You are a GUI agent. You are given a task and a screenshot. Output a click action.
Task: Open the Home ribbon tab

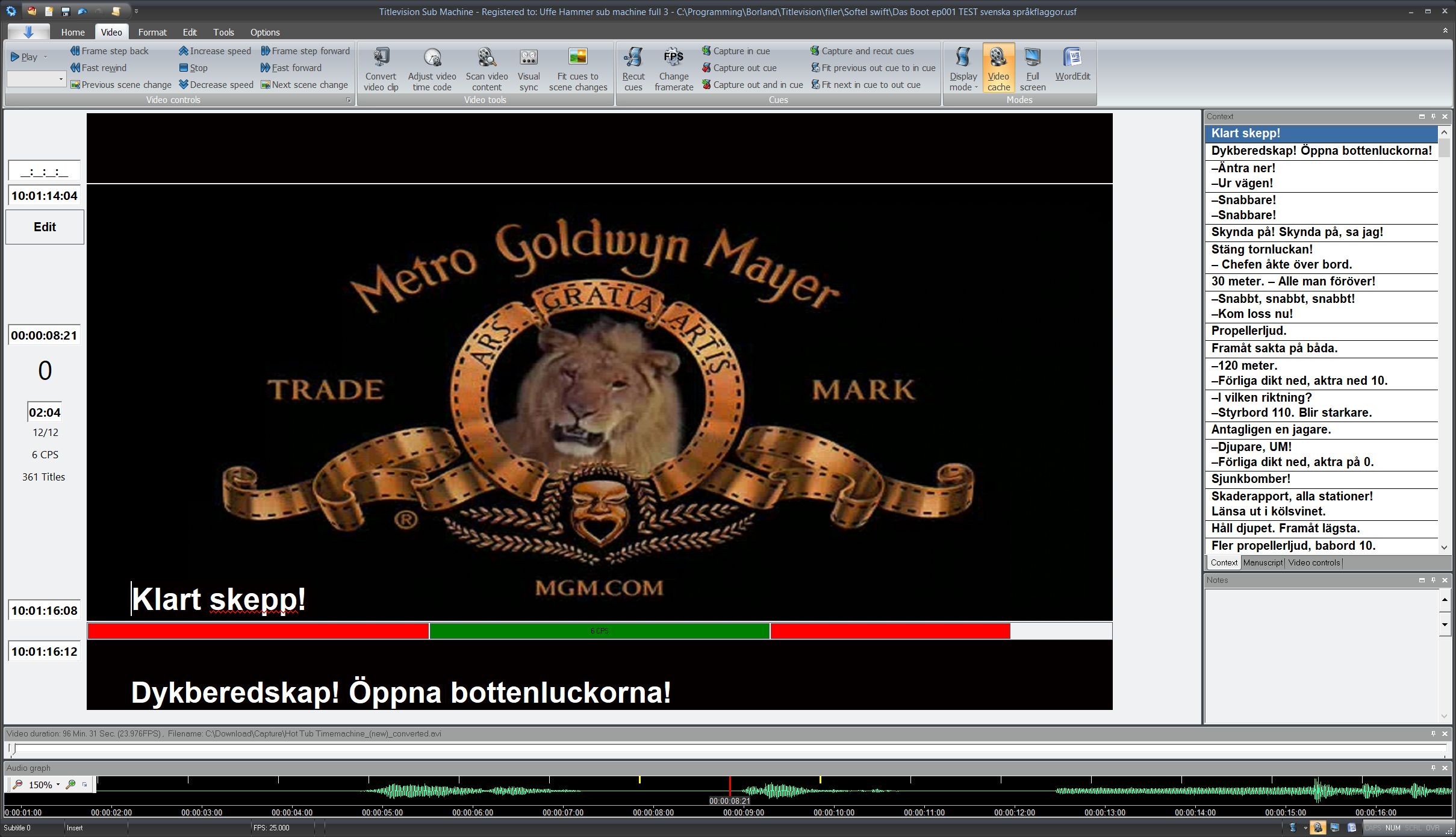73,32
